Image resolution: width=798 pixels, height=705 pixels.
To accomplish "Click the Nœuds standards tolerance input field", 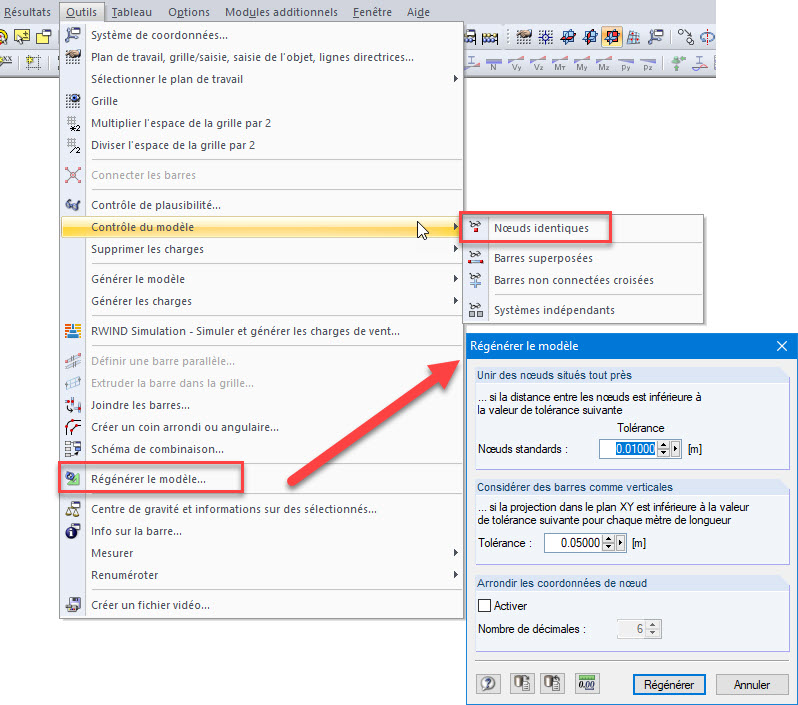I will point(628,449).
